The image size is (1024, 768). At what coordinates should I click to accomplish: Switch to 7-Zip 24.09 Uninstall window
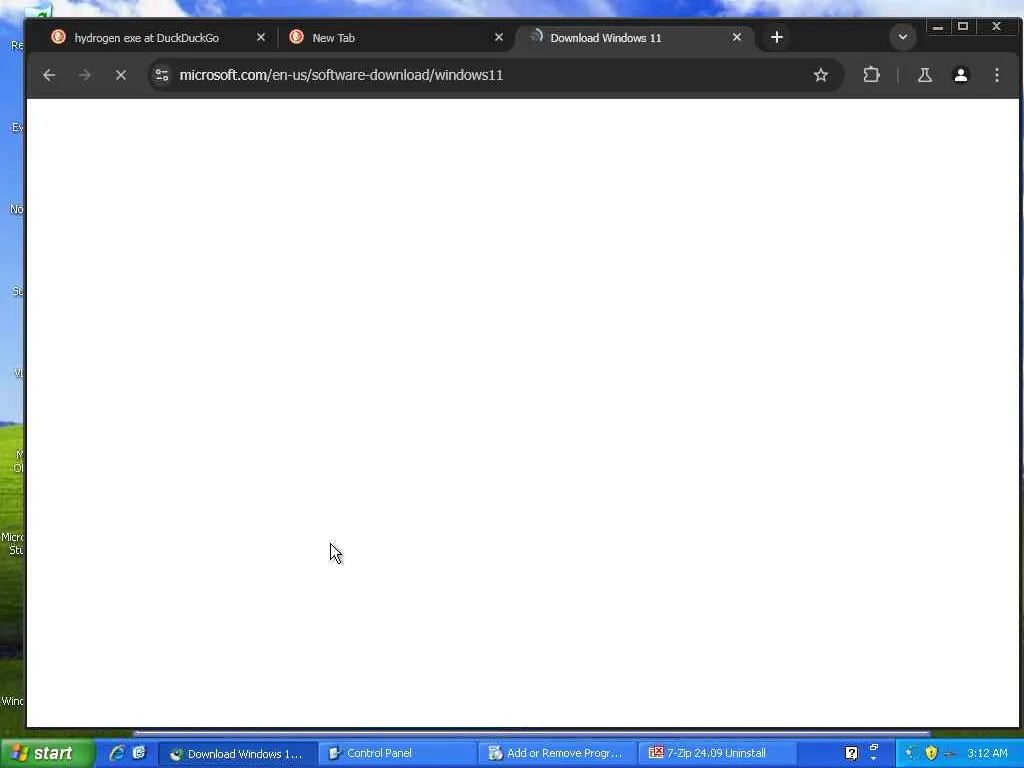(x=717, y=754)
